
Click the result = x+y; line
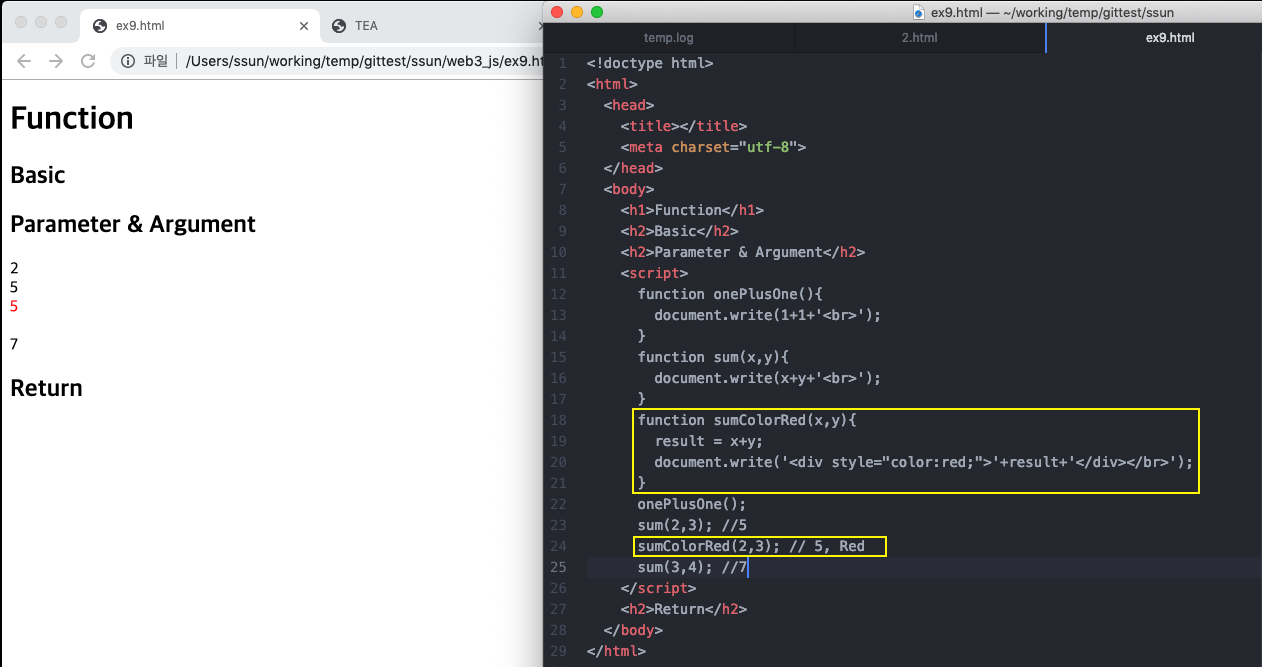pyautogui.click(x=709, y=441)
